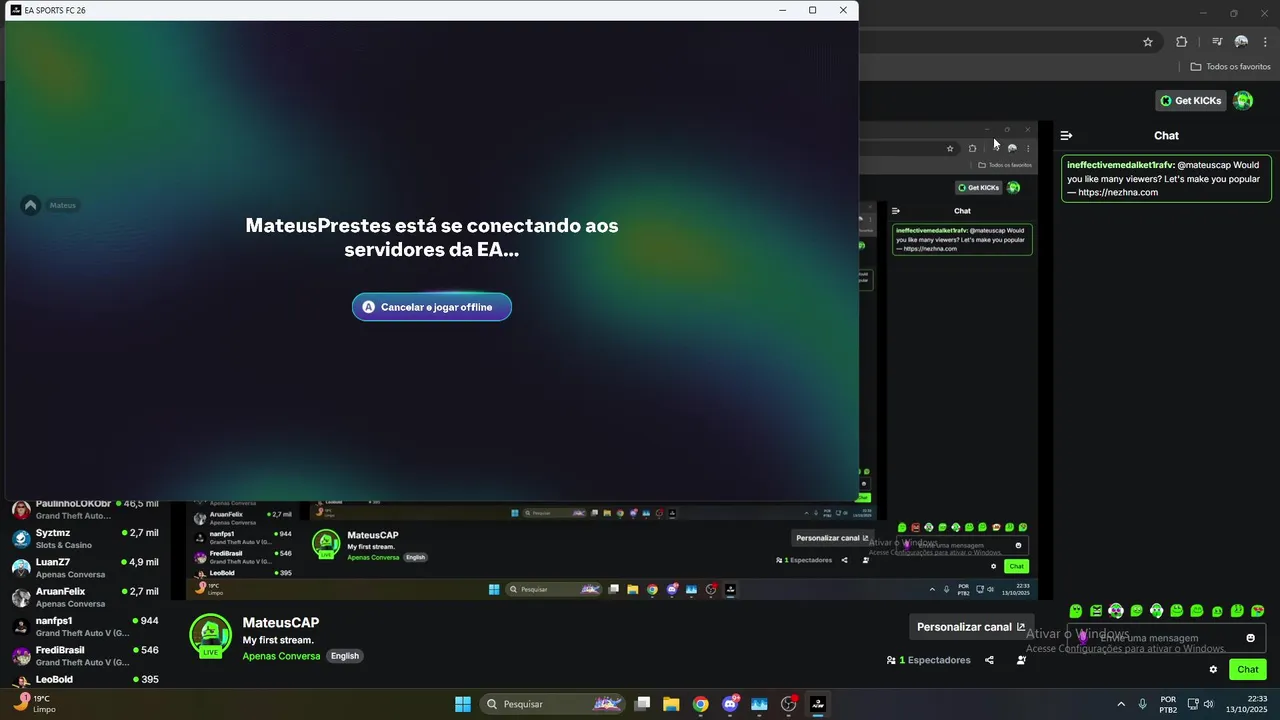Click the English language tag
This screenshot has width=1280, height=720.
click(x=345, y=656)
